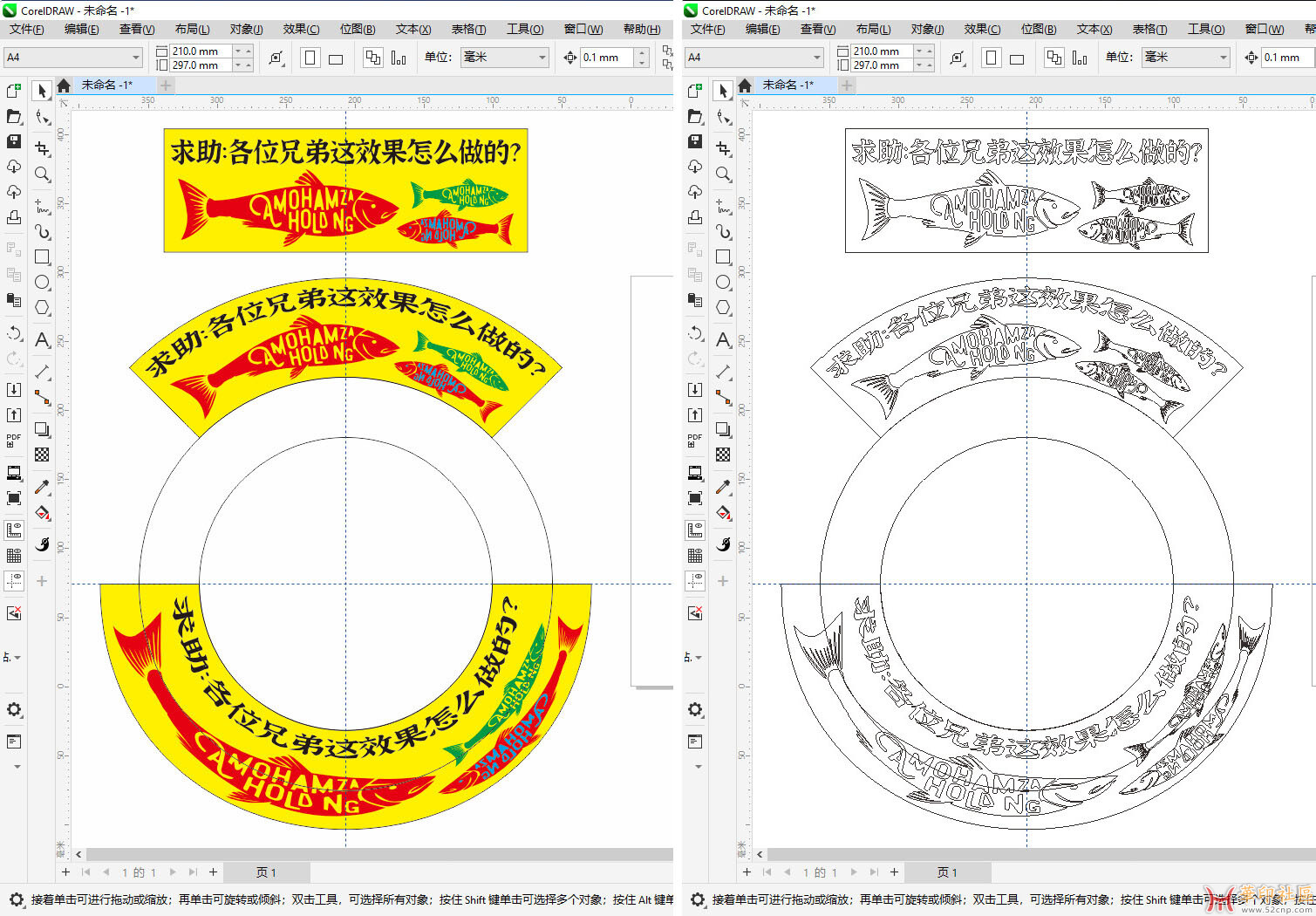The width and height of the screenshot is (1316, 916).
Task: Select the Crop tool in left window
Action: 42,148
